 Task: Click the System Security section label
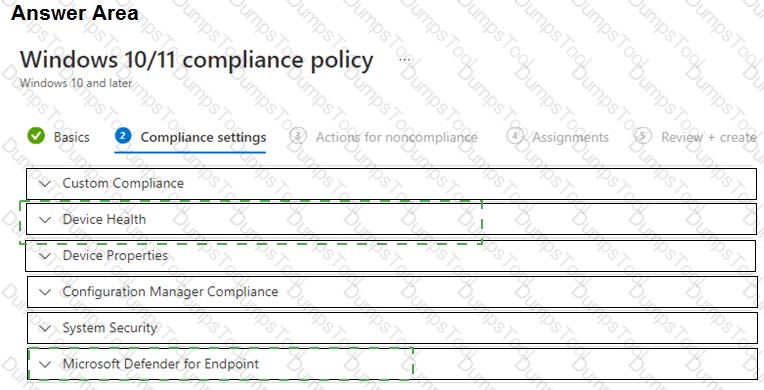tap(110, 328)
